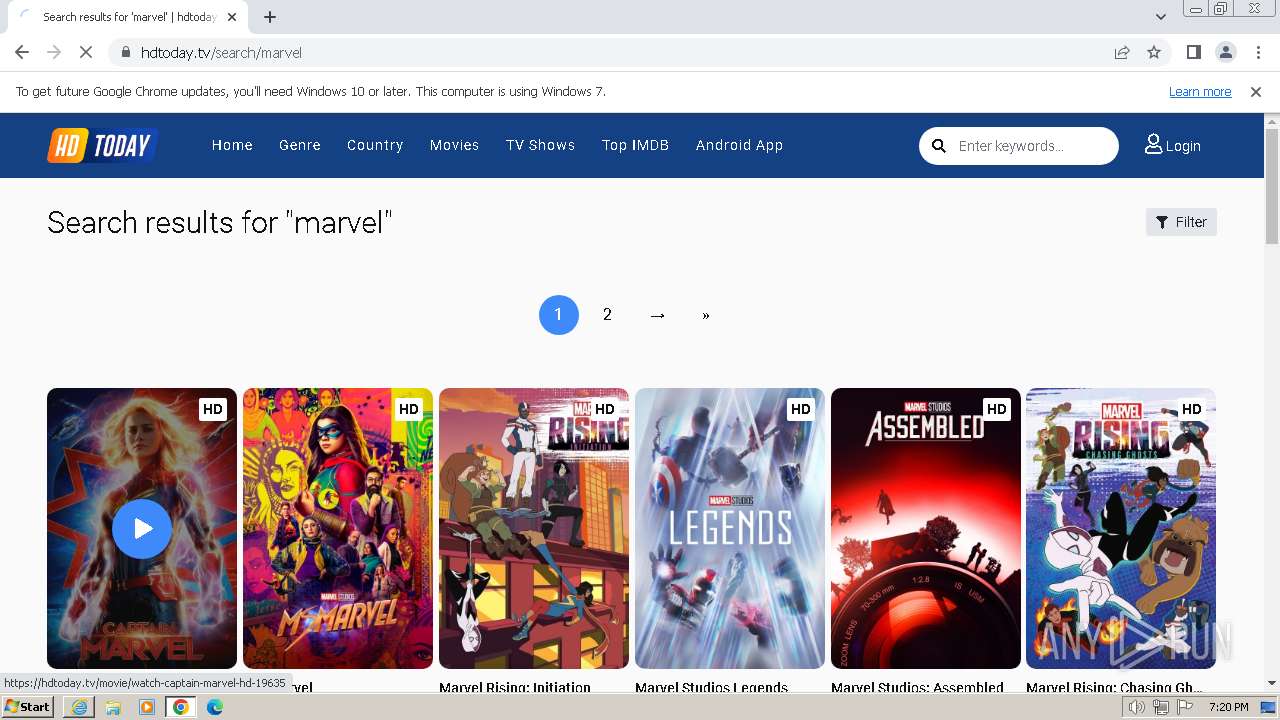Open the Genre menu
The image size is (1280, 720).
click(300, 145)
